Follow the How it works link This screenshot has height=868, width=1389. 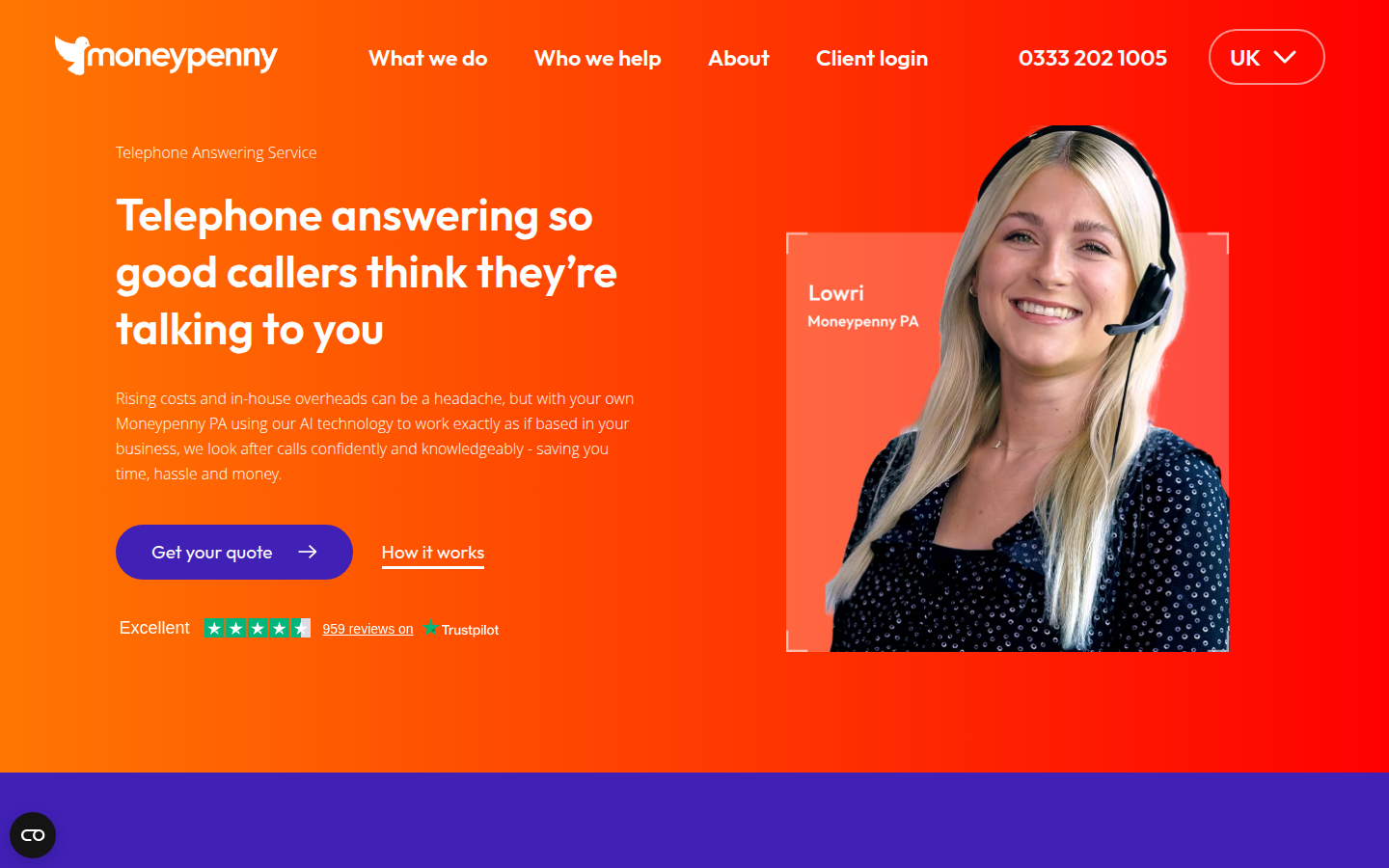tap(433, 553)
